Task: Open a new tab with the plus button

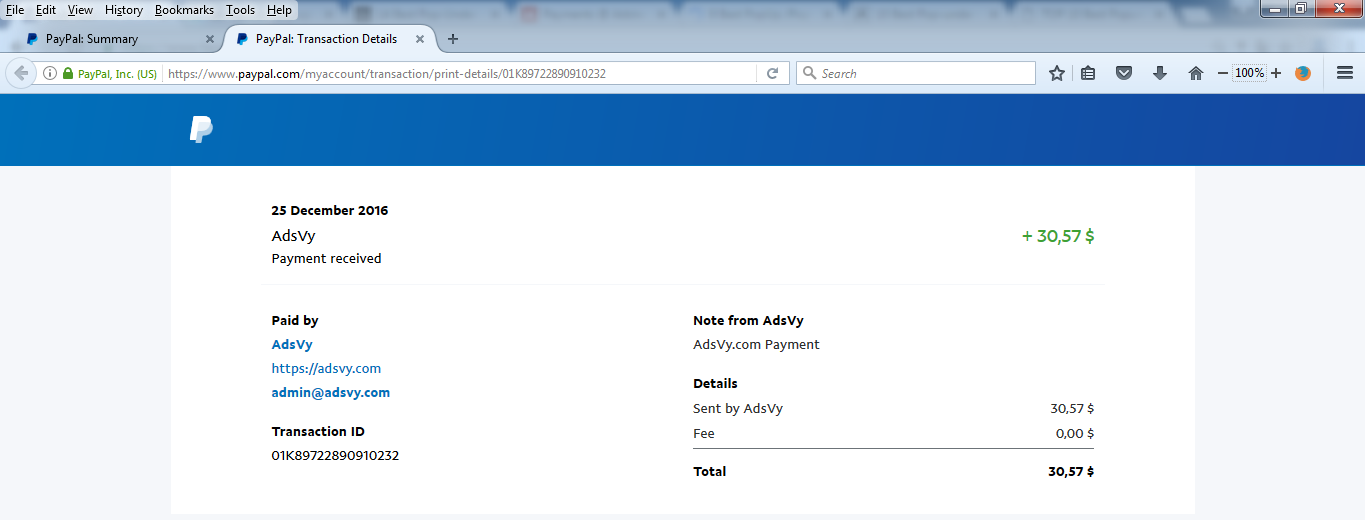Action: pos(453,39)
